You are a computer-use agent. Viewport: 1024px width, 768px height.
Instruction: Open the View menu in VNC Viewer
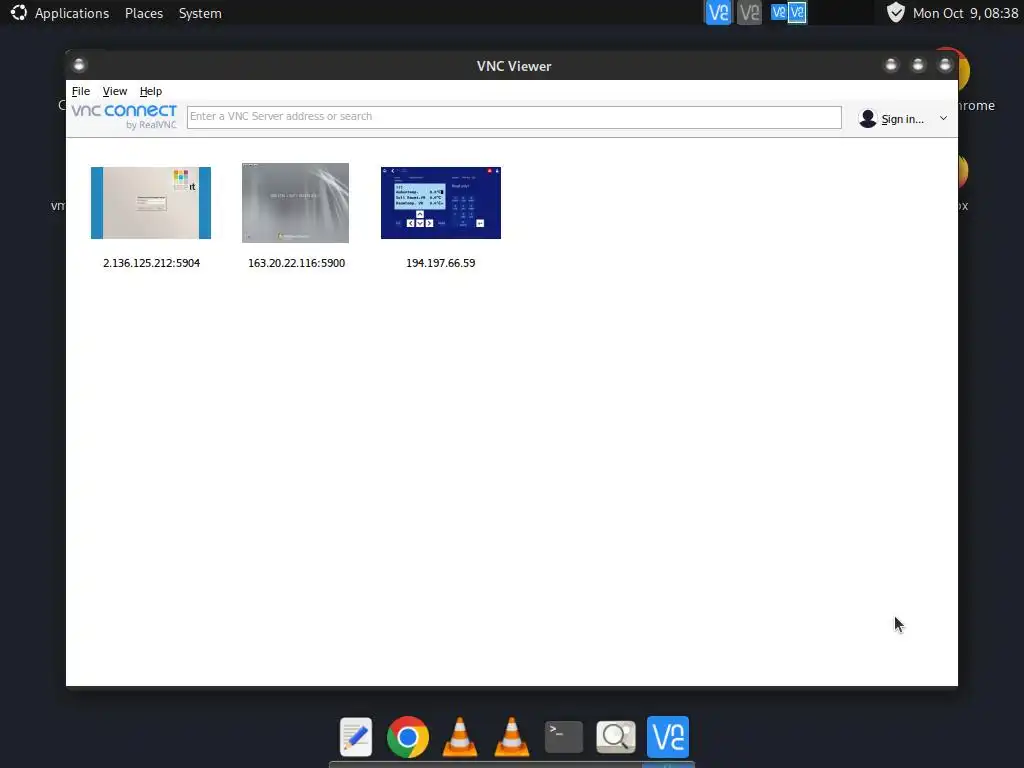(x=115, y=91)
